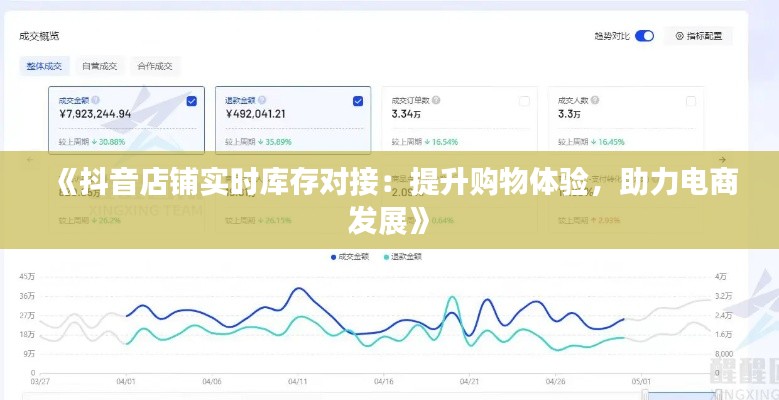779x400 pixels.
Task: Click help icon beside 成交金额 label
Action: (95, 100)
